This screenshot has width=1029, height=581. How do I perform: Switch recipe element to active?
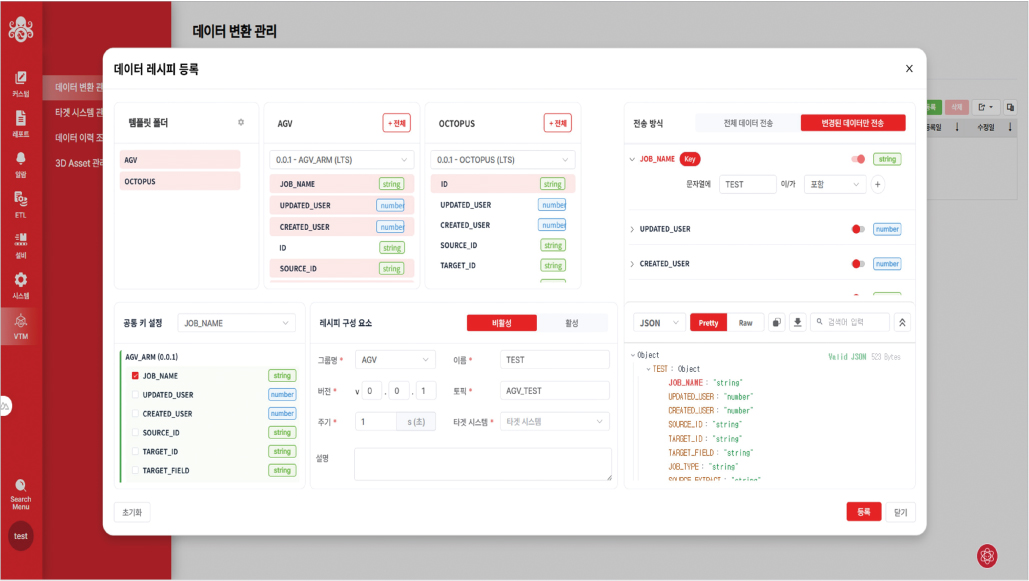point(572,323)
